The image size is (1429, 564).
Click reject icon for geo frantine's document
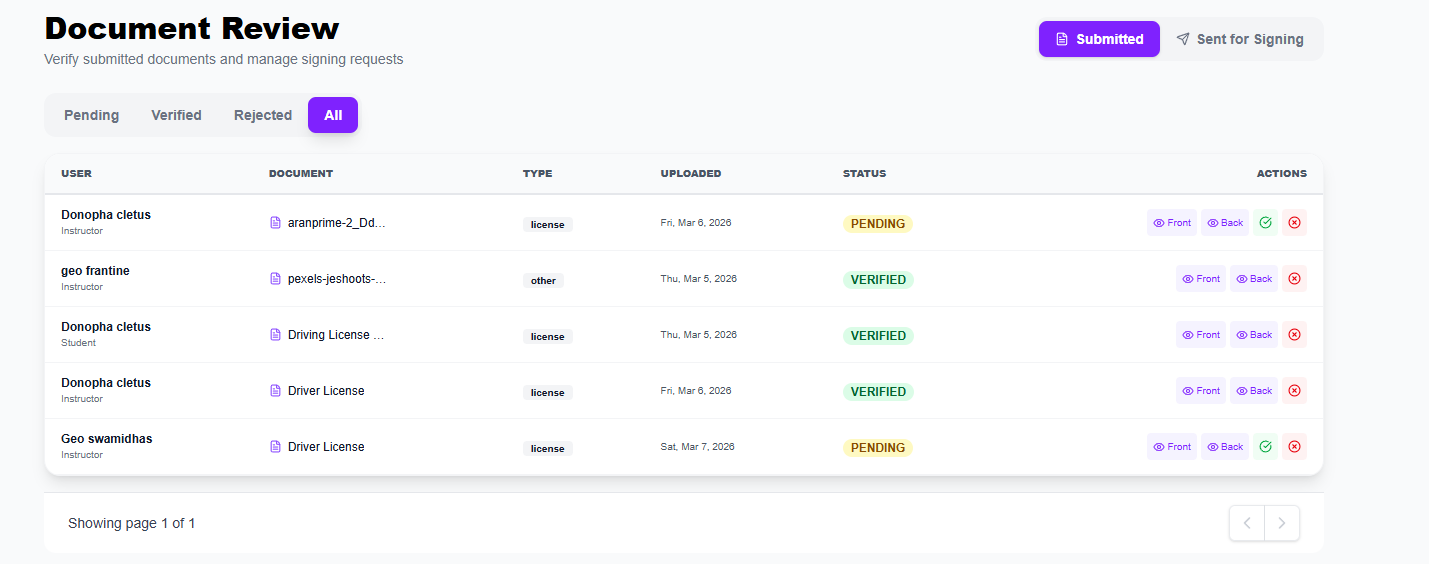click(1294, 279)
